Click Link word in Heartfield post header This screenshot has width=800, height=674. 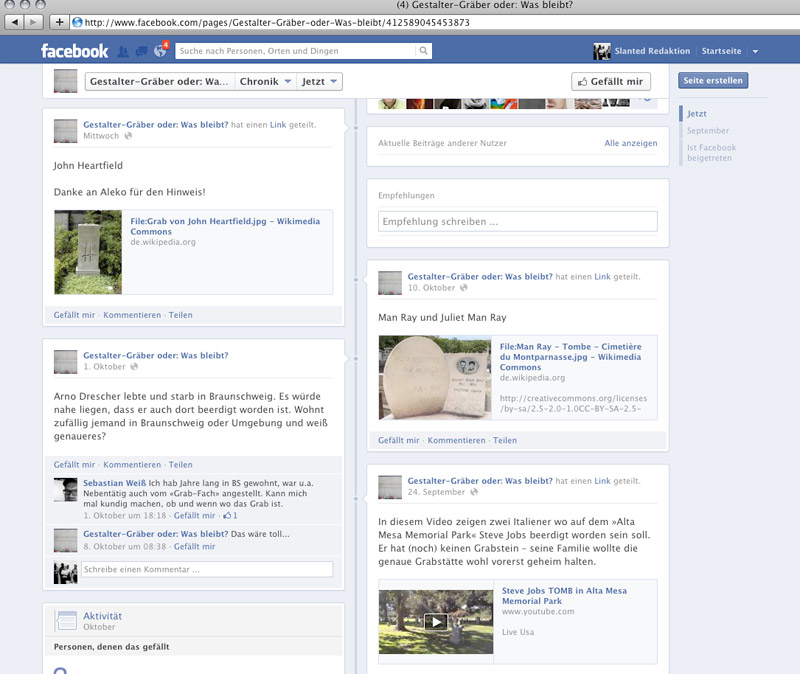[x=278, y=124]
